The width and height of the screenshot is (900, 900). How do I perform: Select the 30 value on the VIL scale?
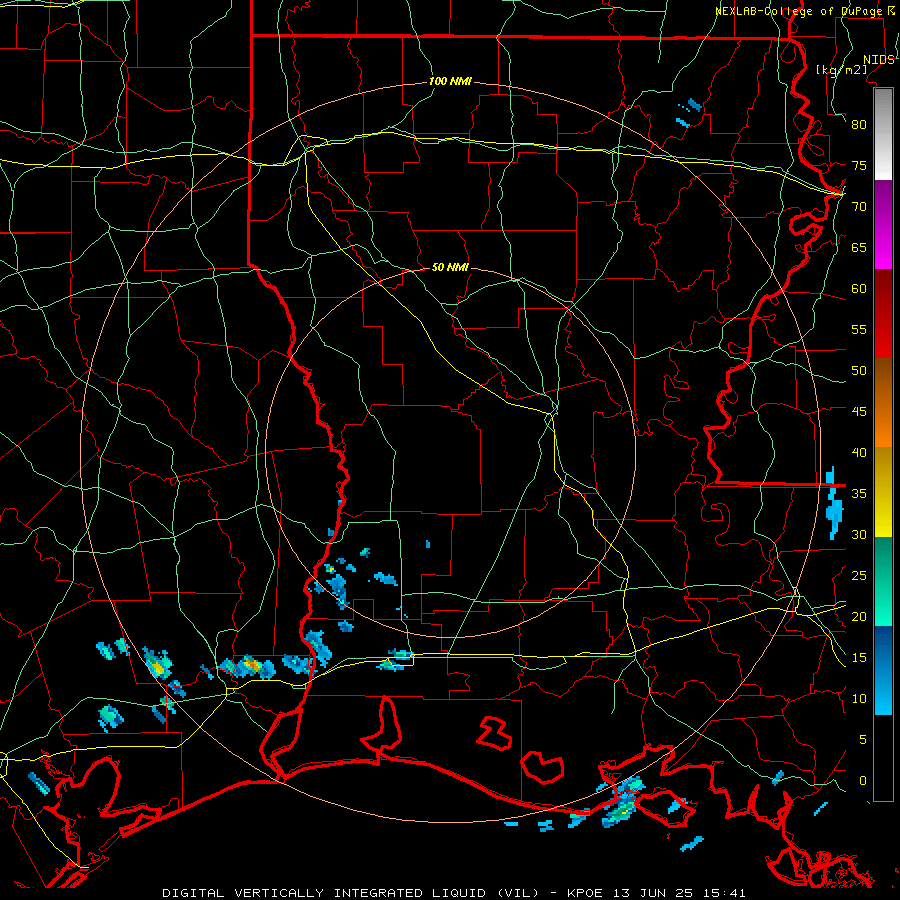click(859, 535)
